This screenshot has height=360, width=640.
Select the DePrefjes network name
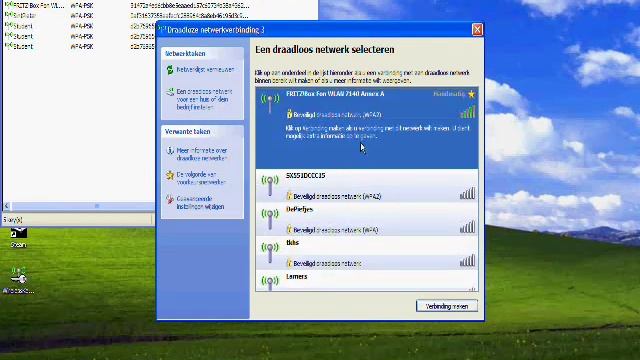(x=300, y=209)
